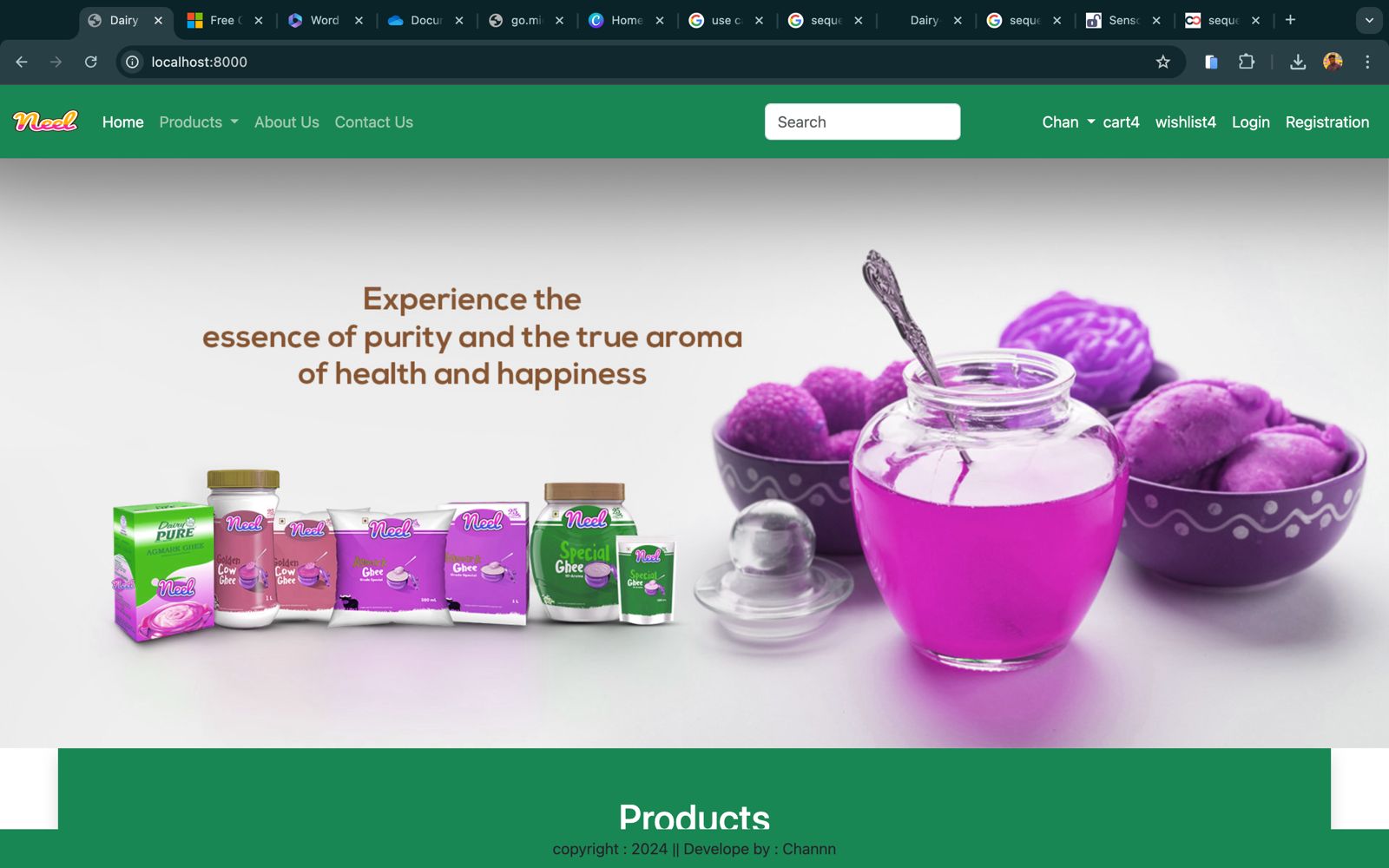Viewport: 1389px width, 868px height.
Task: Open the cart4 link
Action: [x=1121, y=122]
